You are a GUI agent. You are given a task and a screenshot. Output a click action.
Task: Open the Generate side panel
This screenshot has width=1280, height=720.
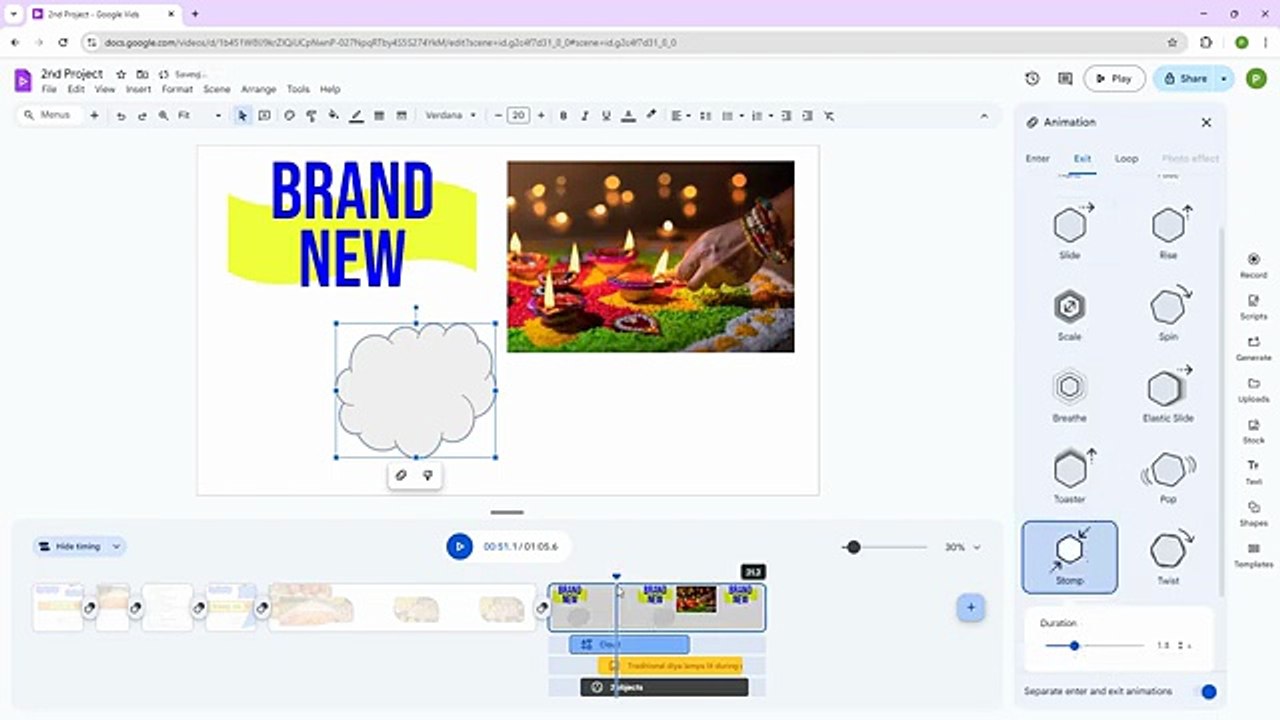1253,348
